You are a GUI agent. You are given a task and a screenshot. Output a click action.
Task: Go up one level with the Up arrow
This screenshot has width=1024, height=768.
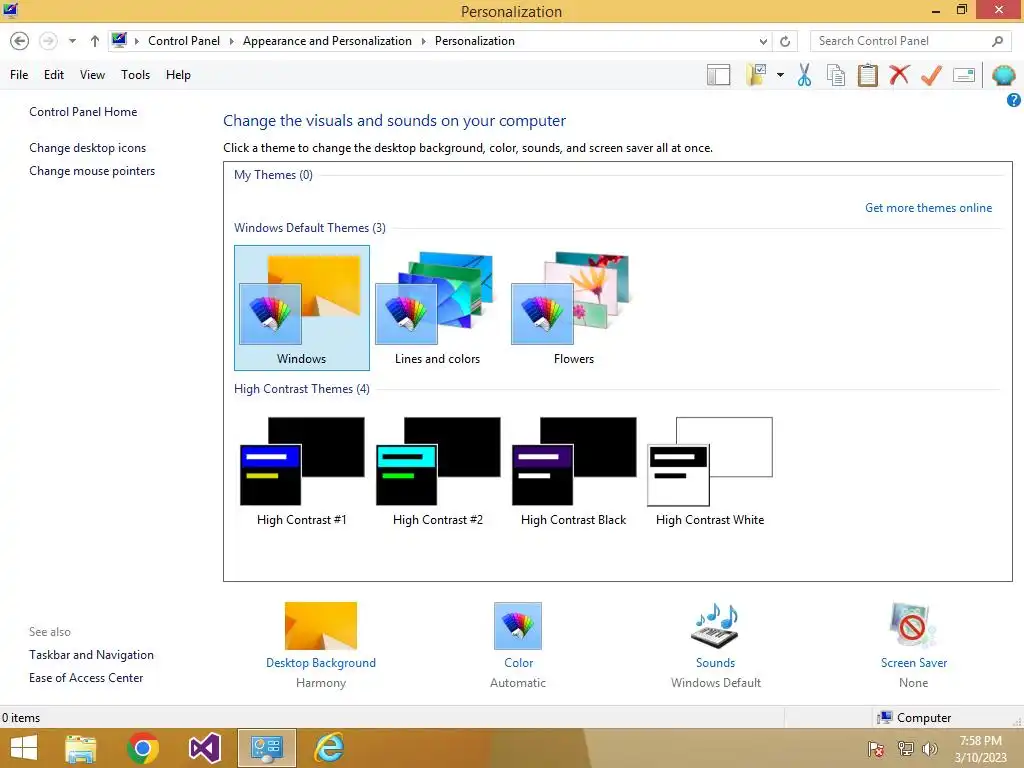tap(95, 41)
